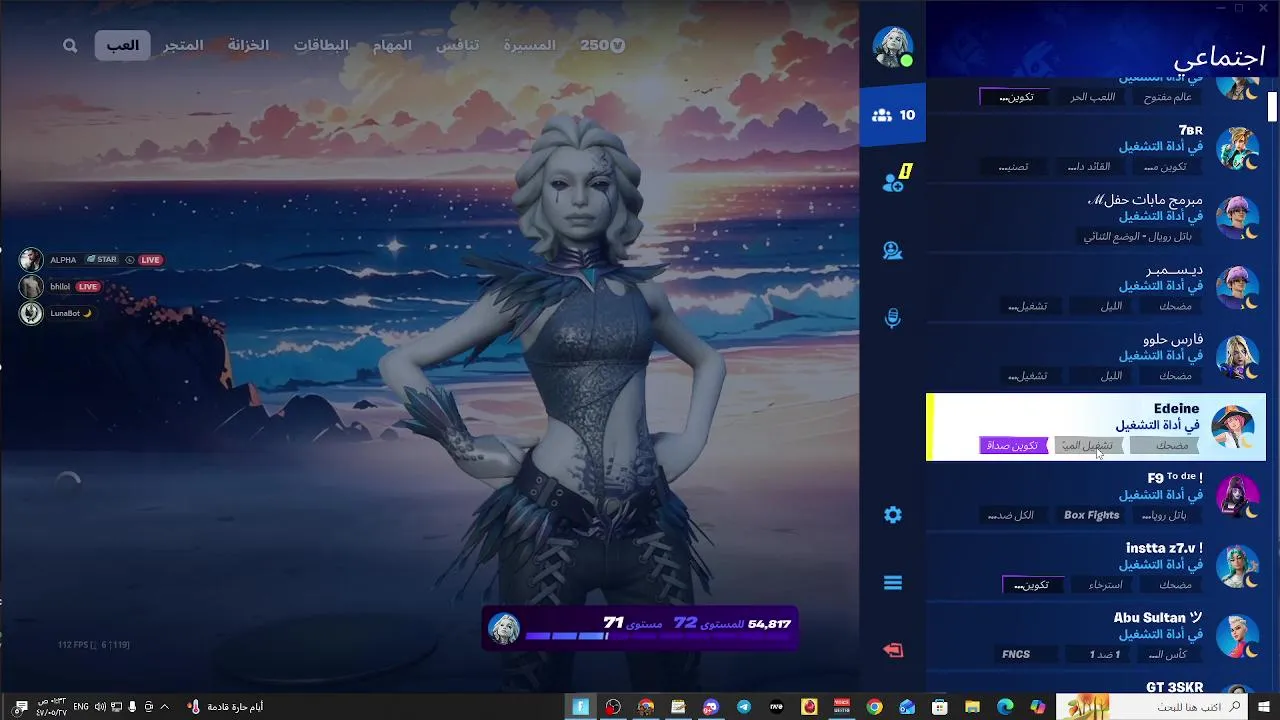
Task: Switch to the تنافس tab
Action: pyautogui.click(x=458, y=45)
